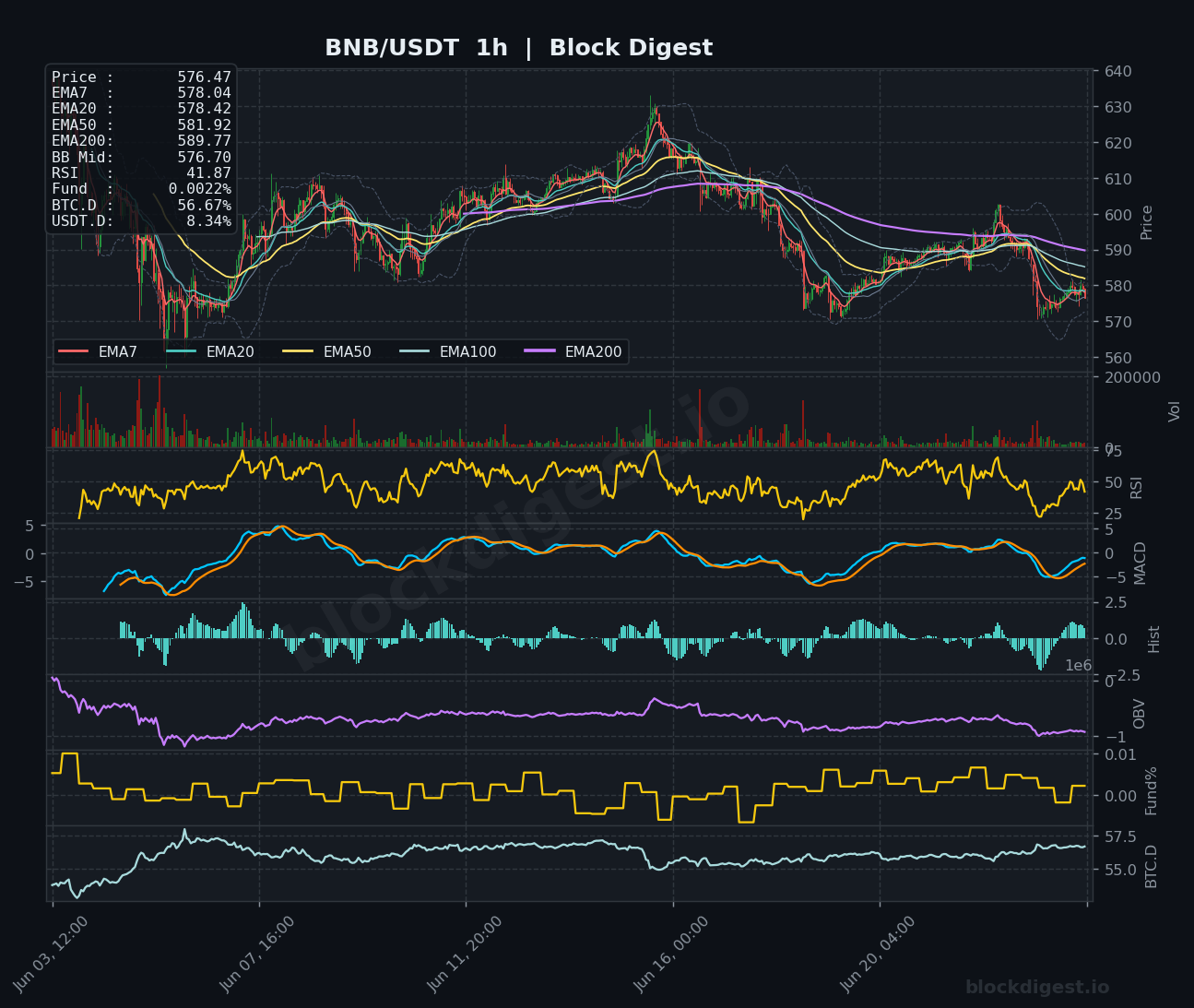Click the chart title 'BNB/USDT 1h | Block Digest'

[x=518, y=48]
